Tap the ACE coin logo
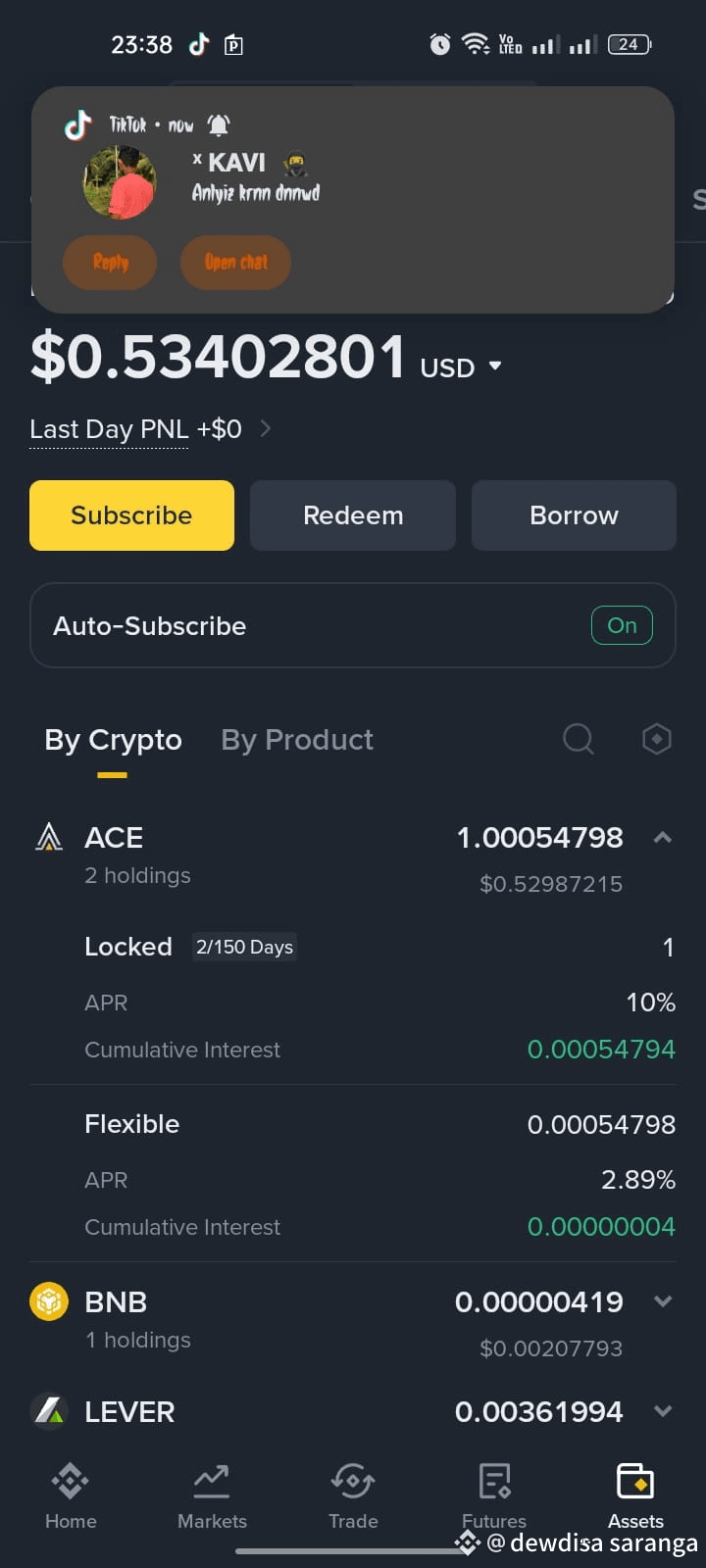 pyautogui.click(x=49, y=837)
